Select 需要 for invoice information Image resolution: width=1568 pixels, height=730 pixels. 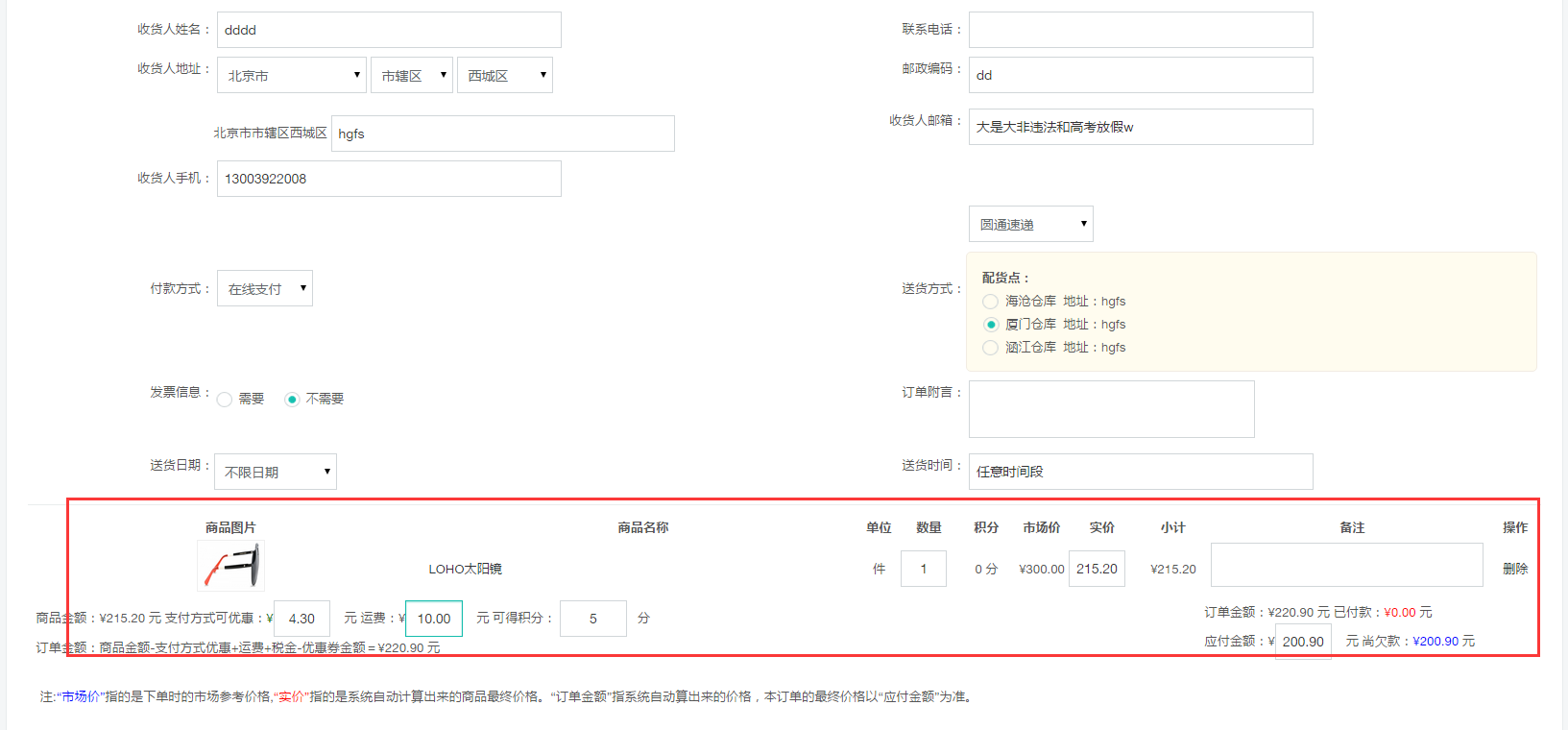pyautogui.click(x=224, y=400)
